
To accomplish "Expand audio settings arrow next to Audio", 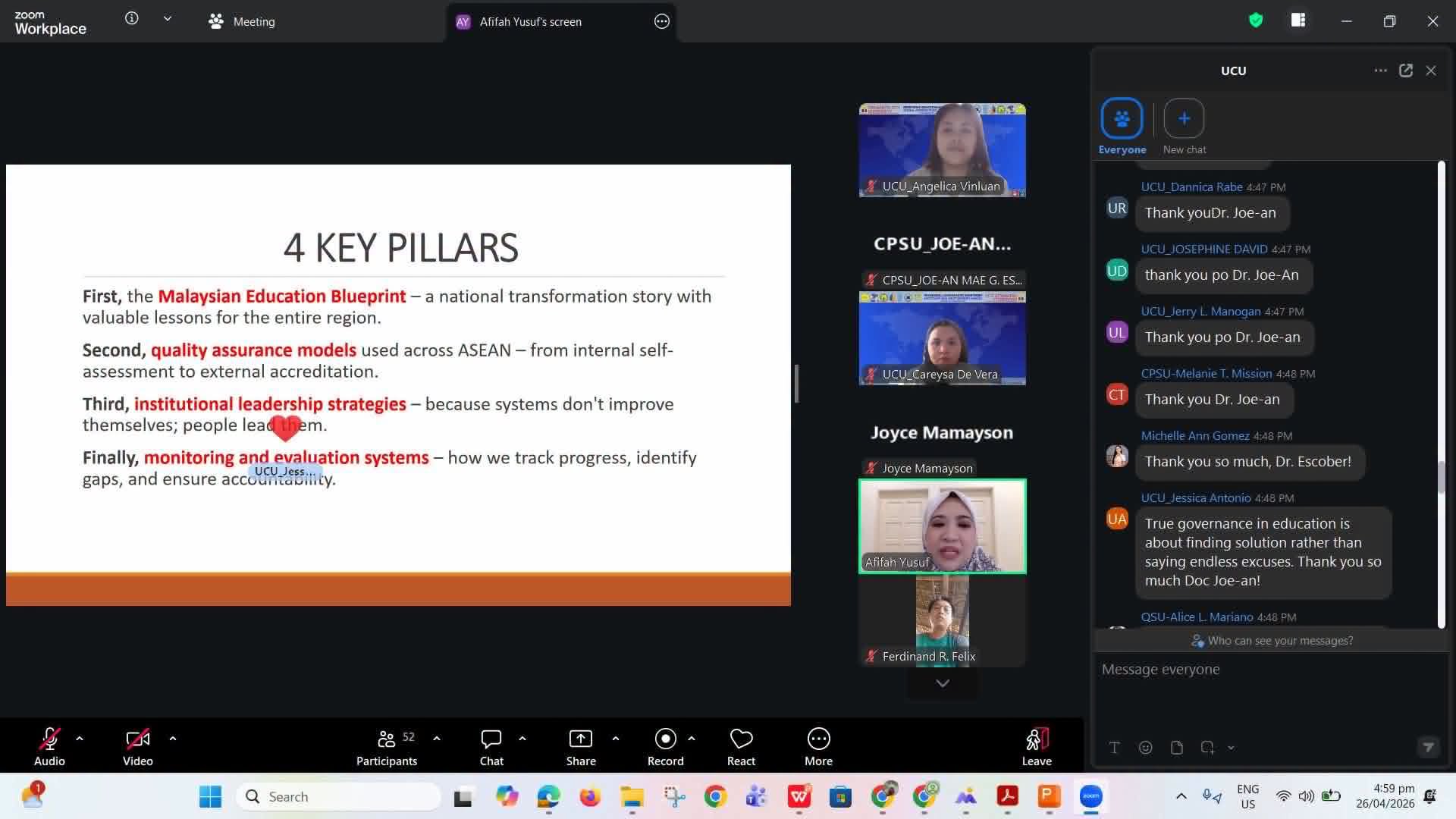I will 80,738.
